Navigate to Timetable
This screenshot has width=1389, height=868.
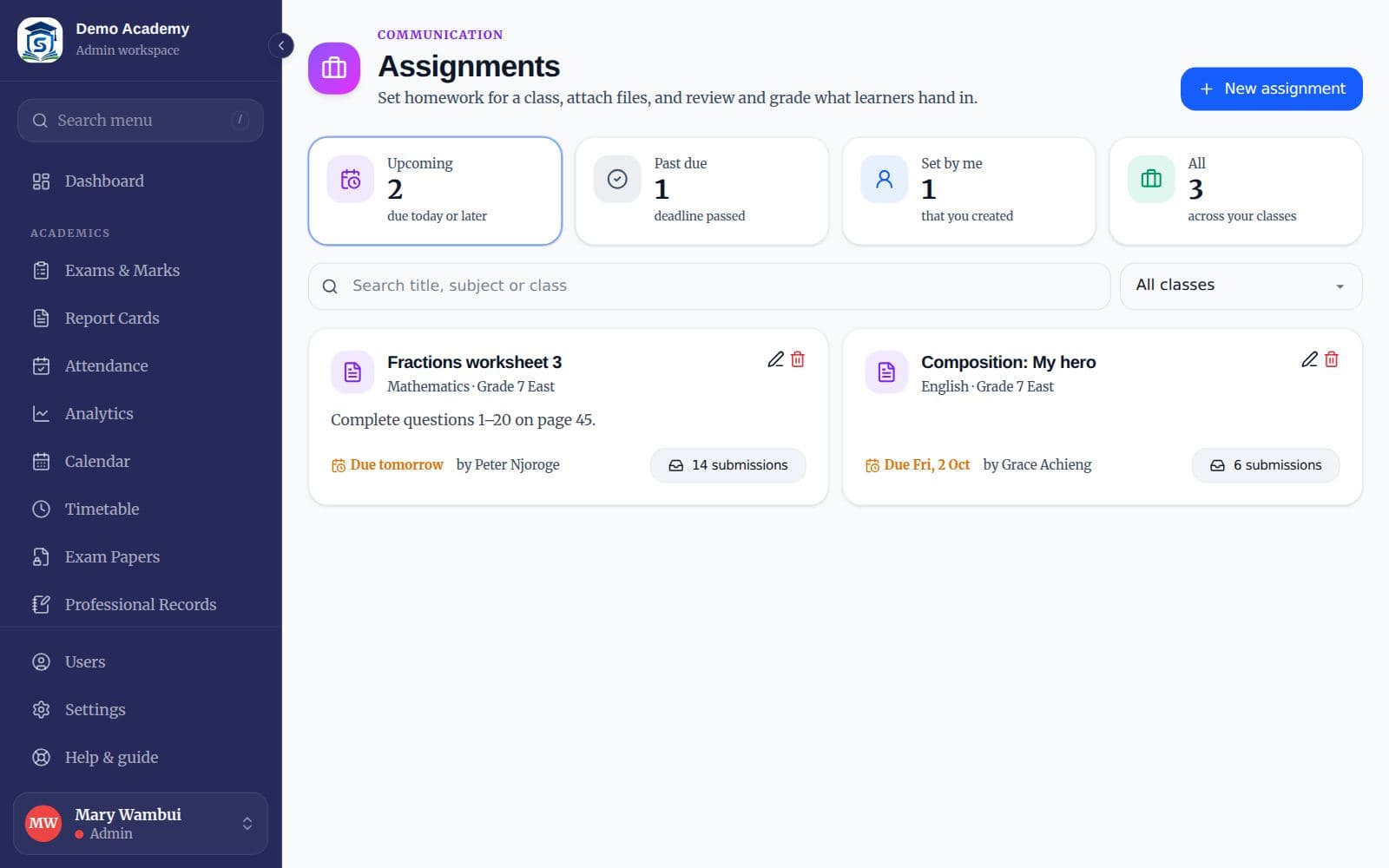pos(141,510)
